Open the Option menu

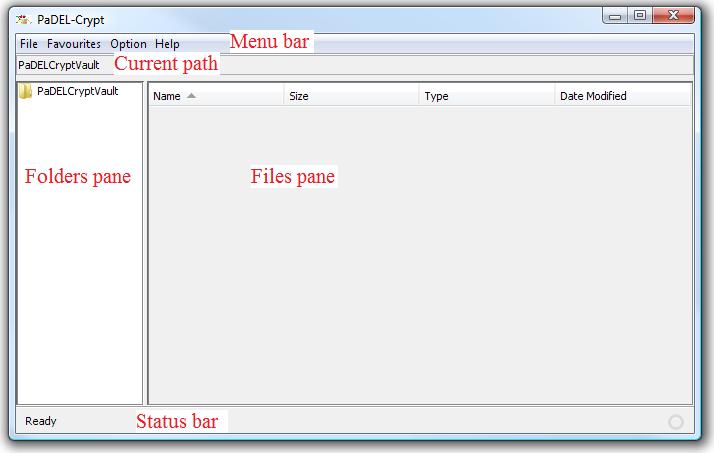(128, 44)
